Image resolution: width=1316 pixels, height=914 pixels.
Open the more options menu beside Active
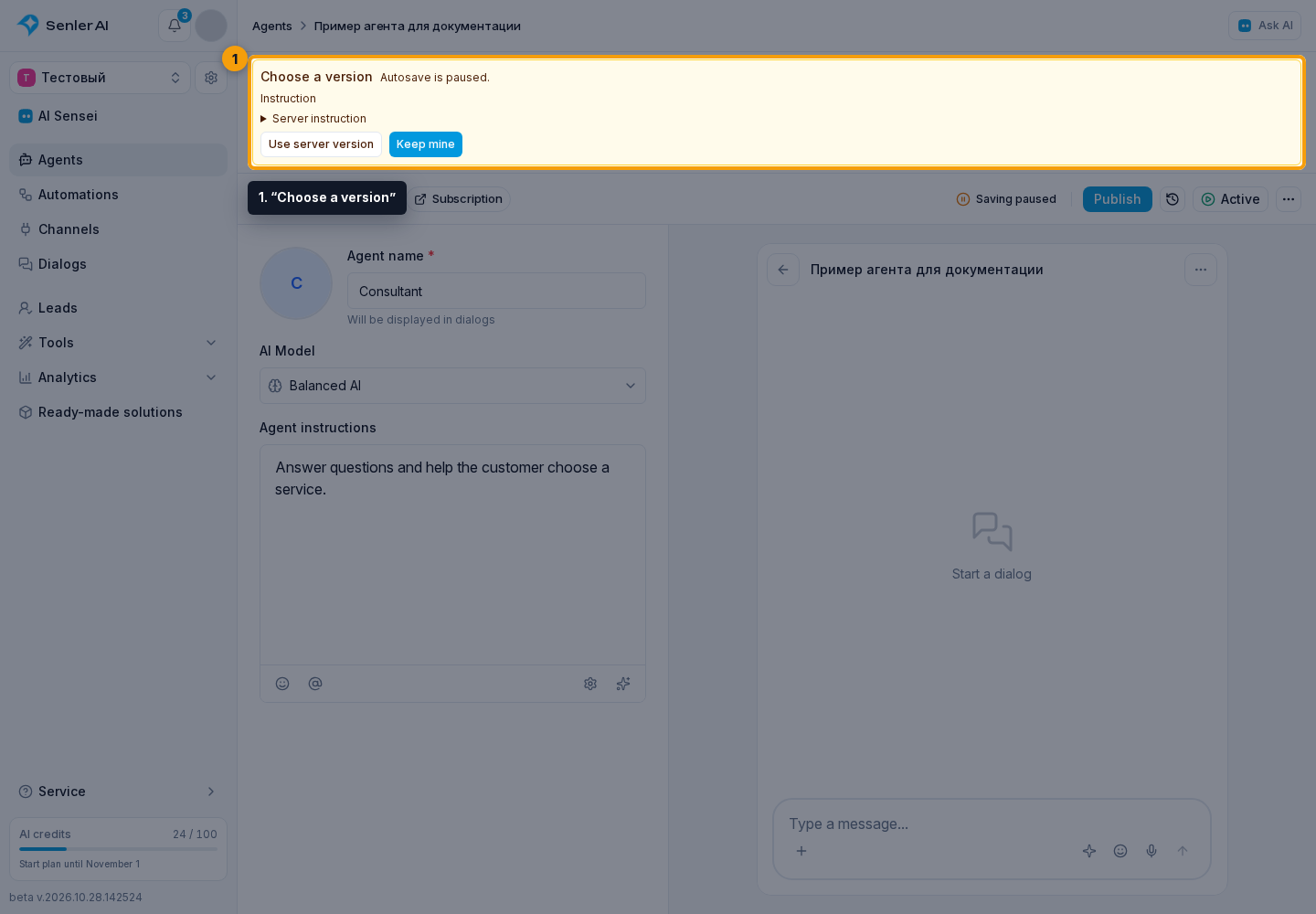pos(1289,199)
